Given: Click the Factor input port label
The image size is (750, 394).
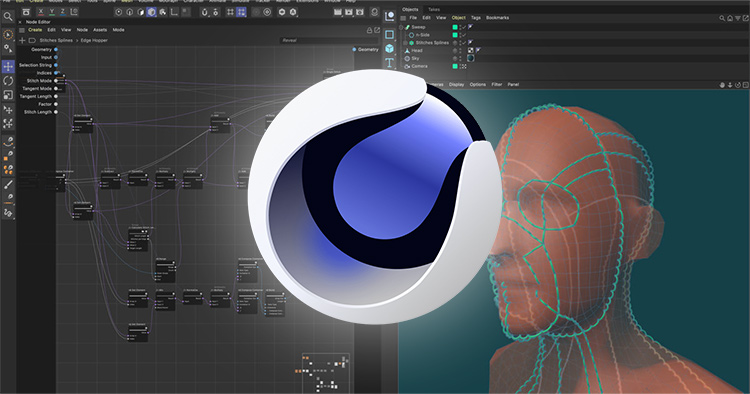Looking at the screenshot, I should [x=45, y=104].
